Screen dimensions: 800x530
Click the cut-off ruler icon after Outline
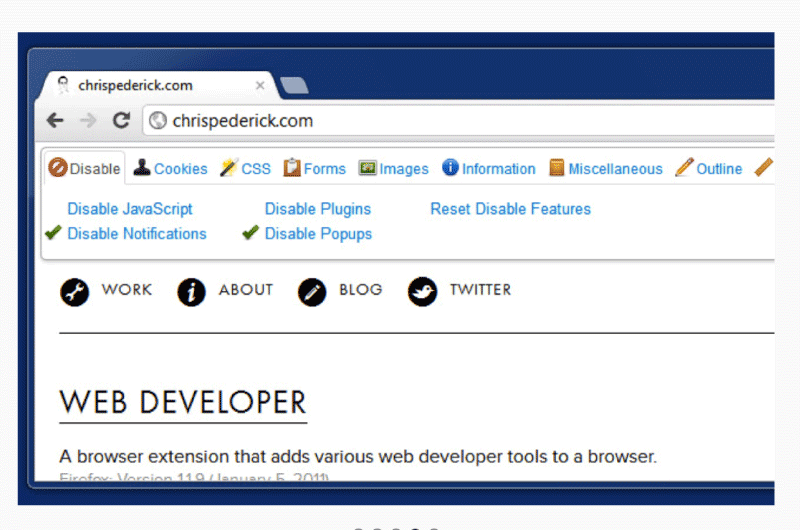764,167
